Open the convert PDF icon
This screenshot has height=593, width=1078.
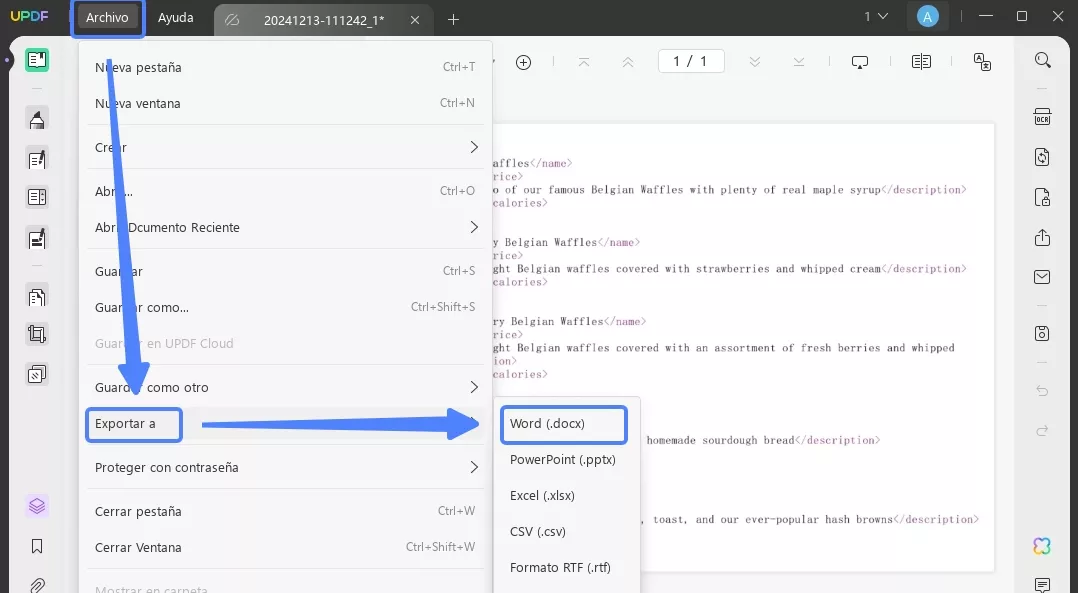tap(1042, 157)
